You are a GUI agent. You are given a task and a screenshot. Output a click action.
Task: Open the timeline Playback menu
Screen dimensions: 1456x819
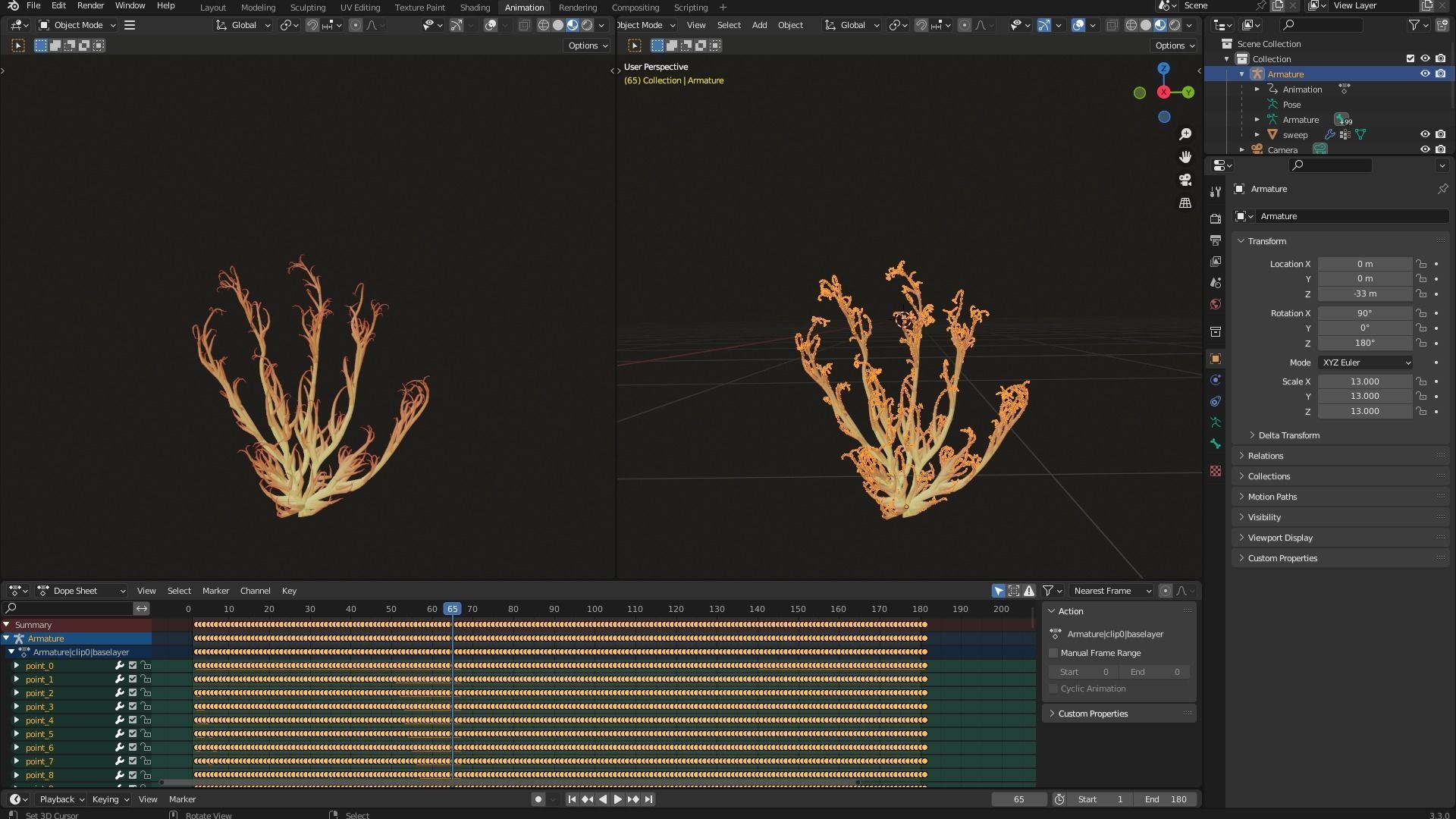(x=61, y=799)
